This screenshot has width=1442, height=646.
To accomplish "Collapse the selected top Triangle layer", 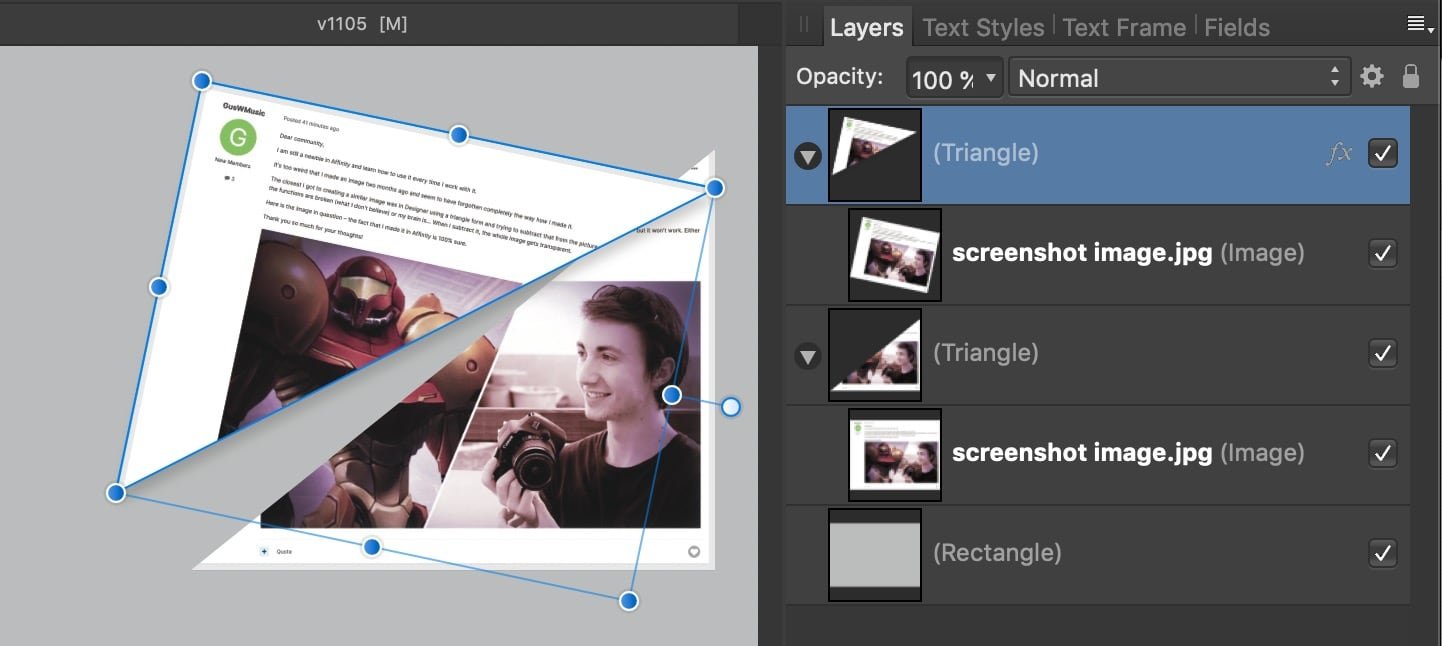I will point(807,156).
